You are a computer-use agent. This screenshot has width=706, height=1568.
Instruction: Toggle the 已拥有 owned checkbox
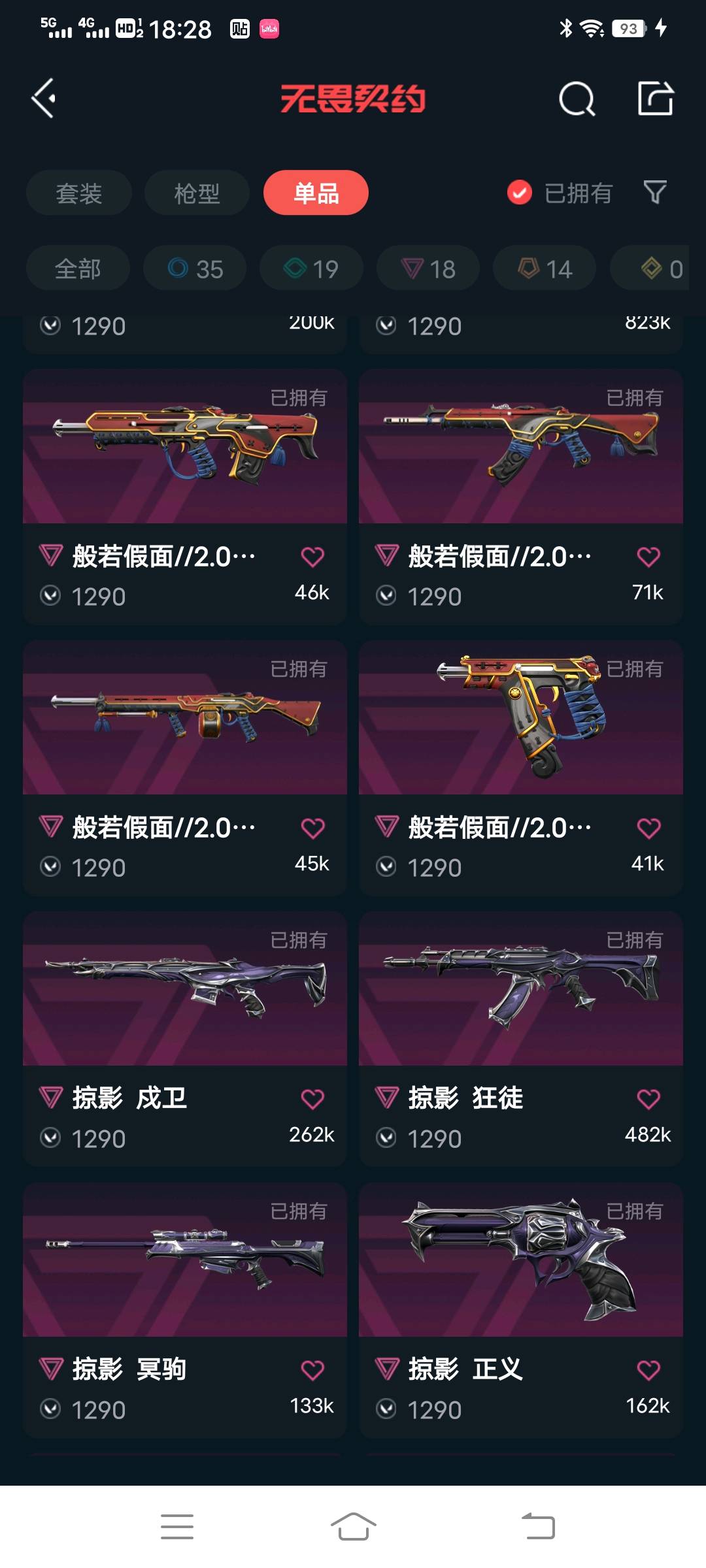[x=520, y=193]
